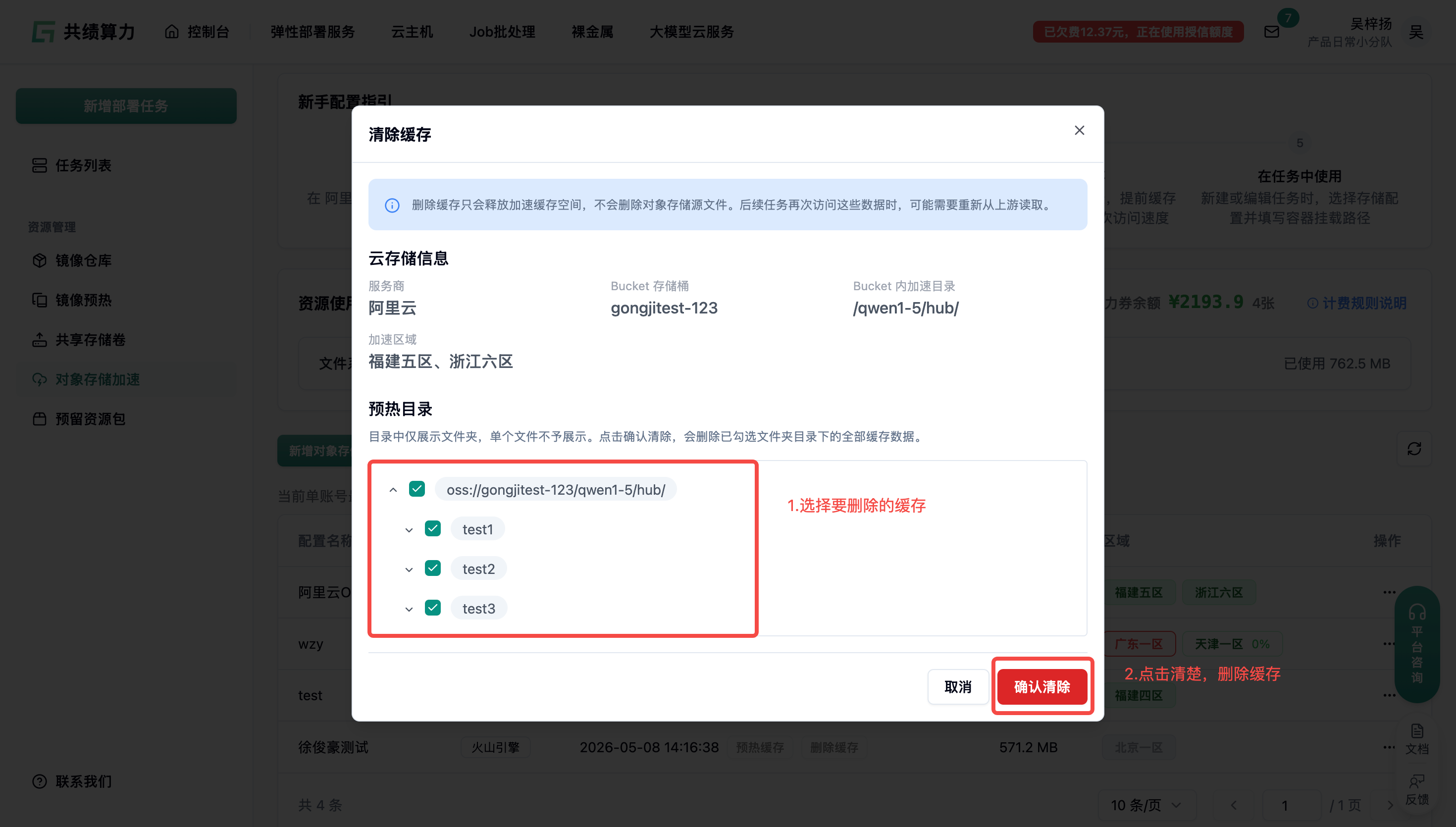Viewport: 1456px width, 827px height.
Task: Click 删除缓存 in 徐俊豪测试 row
Action: [833, 747]
